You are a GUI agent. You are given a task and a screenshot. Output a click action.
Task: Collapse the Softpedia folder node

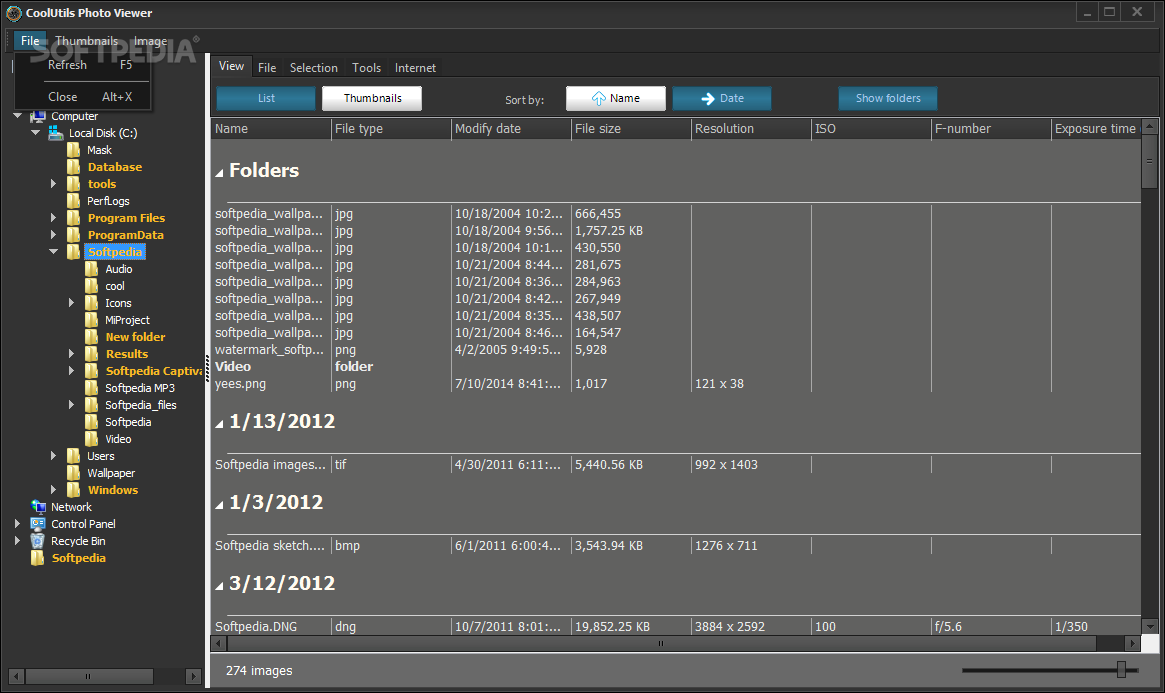tap(53, 252)
